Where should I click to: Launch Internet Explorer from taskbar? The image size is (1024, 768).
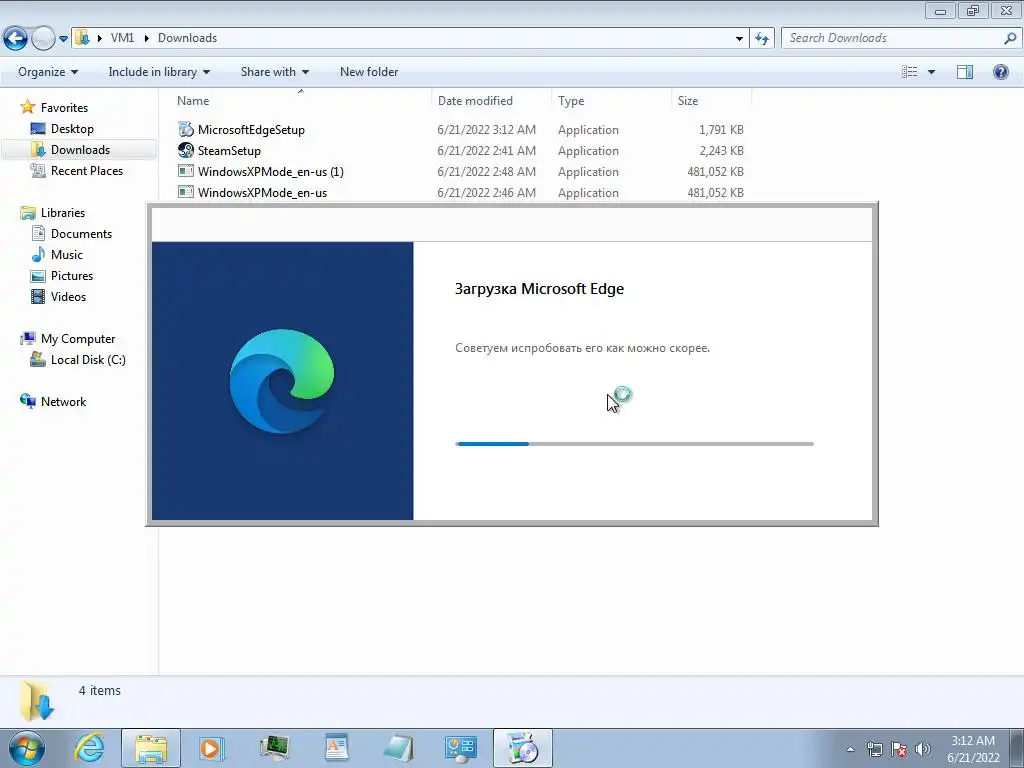[89, 748]
